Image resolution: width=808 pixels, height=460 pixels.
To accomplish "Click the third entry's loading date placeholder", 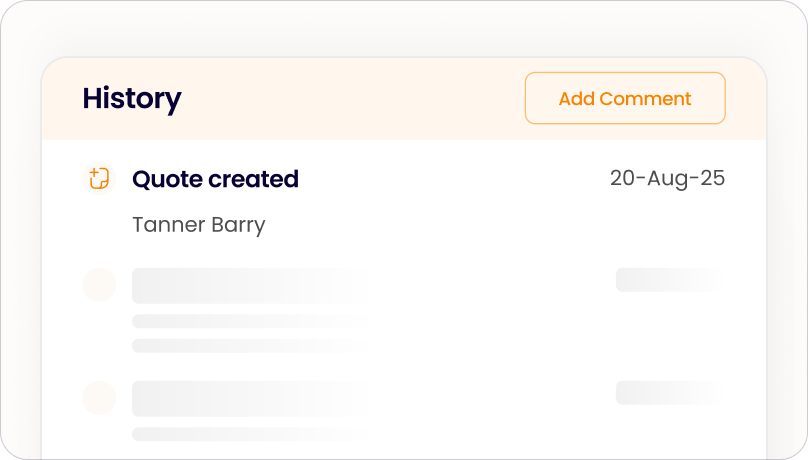I will (x=665, y=393).
